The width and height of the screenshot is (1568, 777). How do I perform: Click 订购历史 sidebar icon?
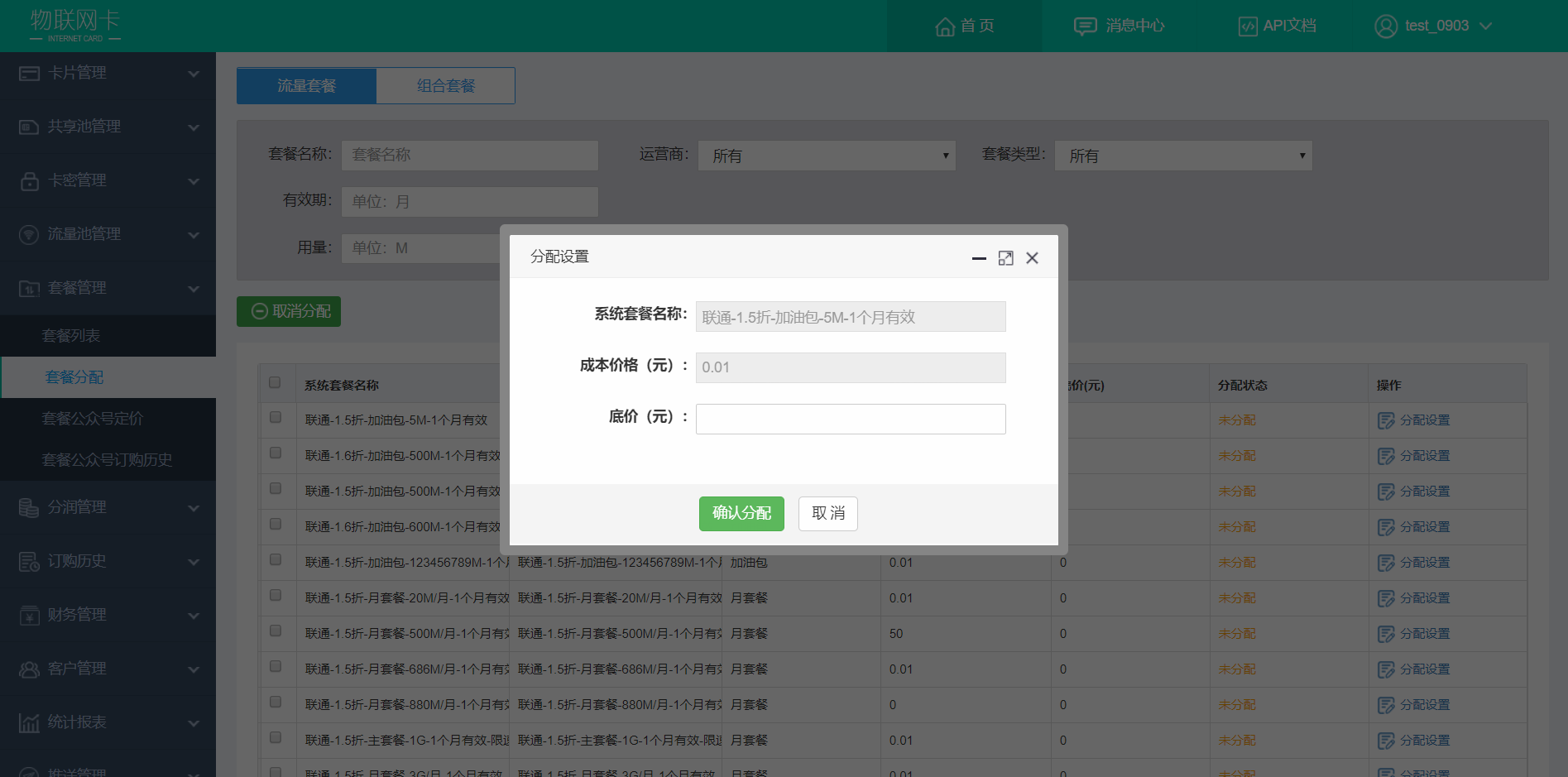point(29,562)
